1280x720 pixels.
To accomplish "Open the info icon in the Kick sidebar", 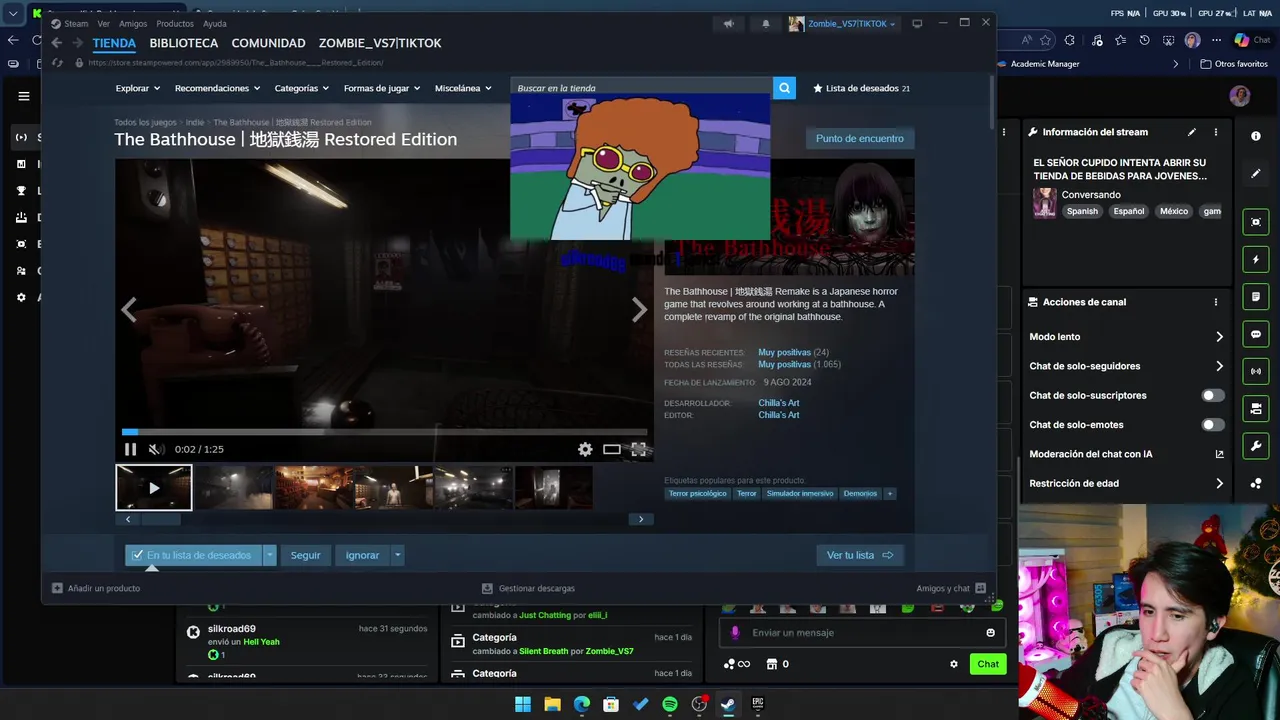I will click(1256, 136).
